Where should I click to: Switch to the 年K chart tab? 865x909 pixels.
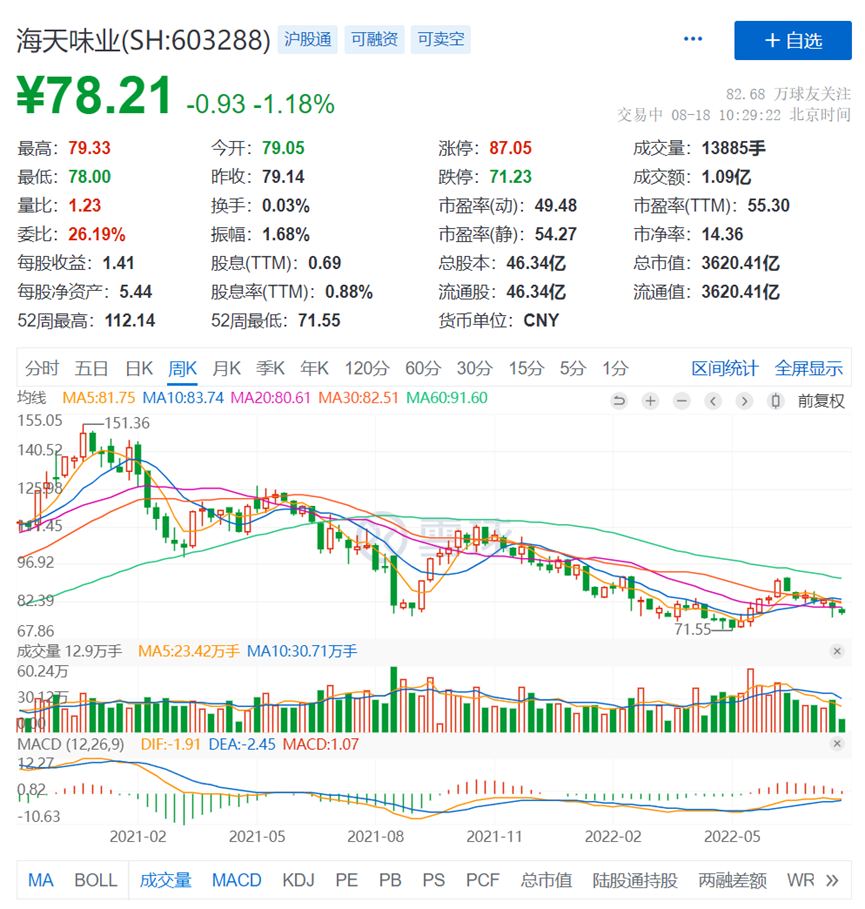[x=314, y=368]
